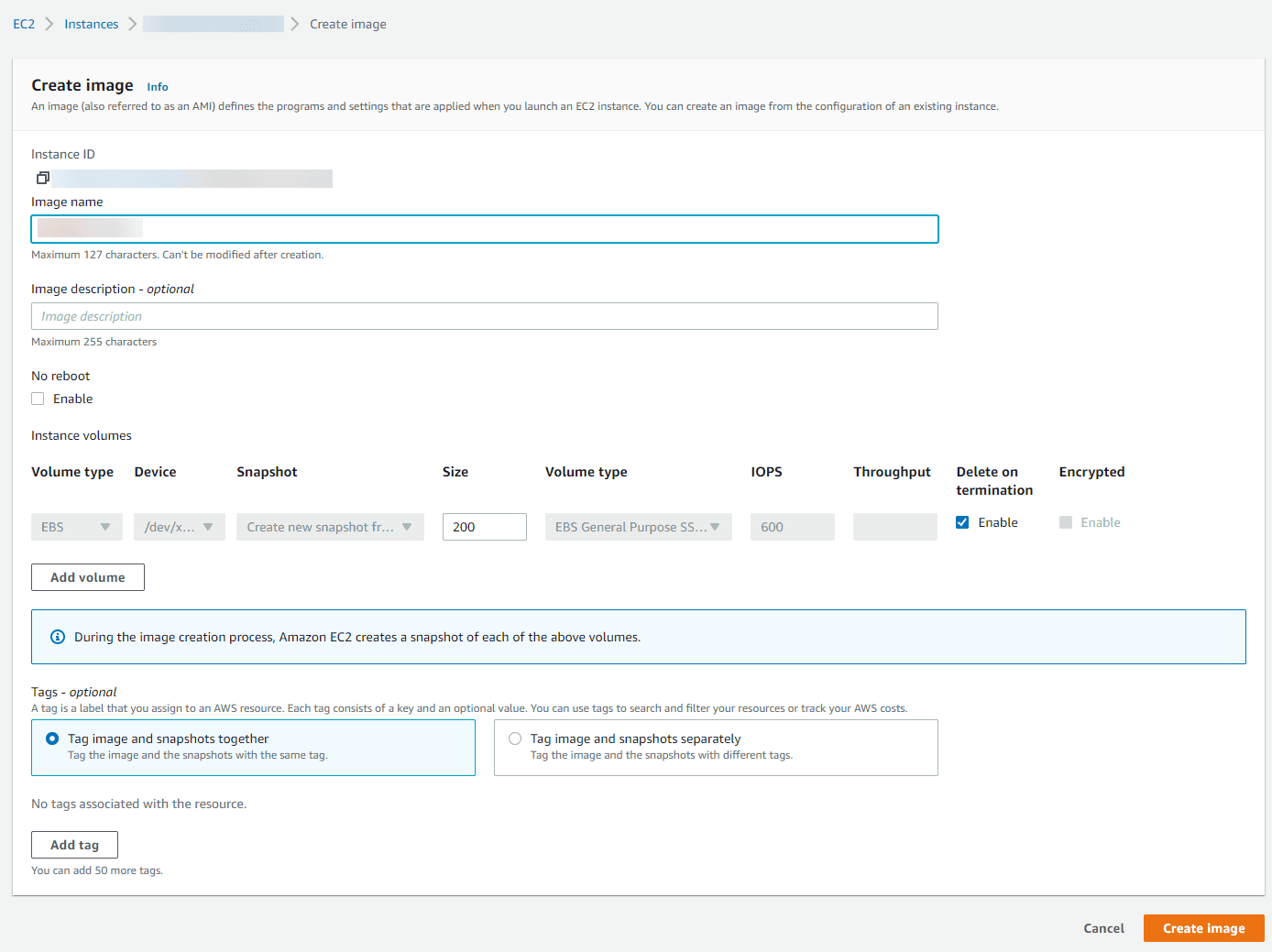Open the EBS volume type dropdown
The image size is (1272, 952).
(x=76, y=527)
